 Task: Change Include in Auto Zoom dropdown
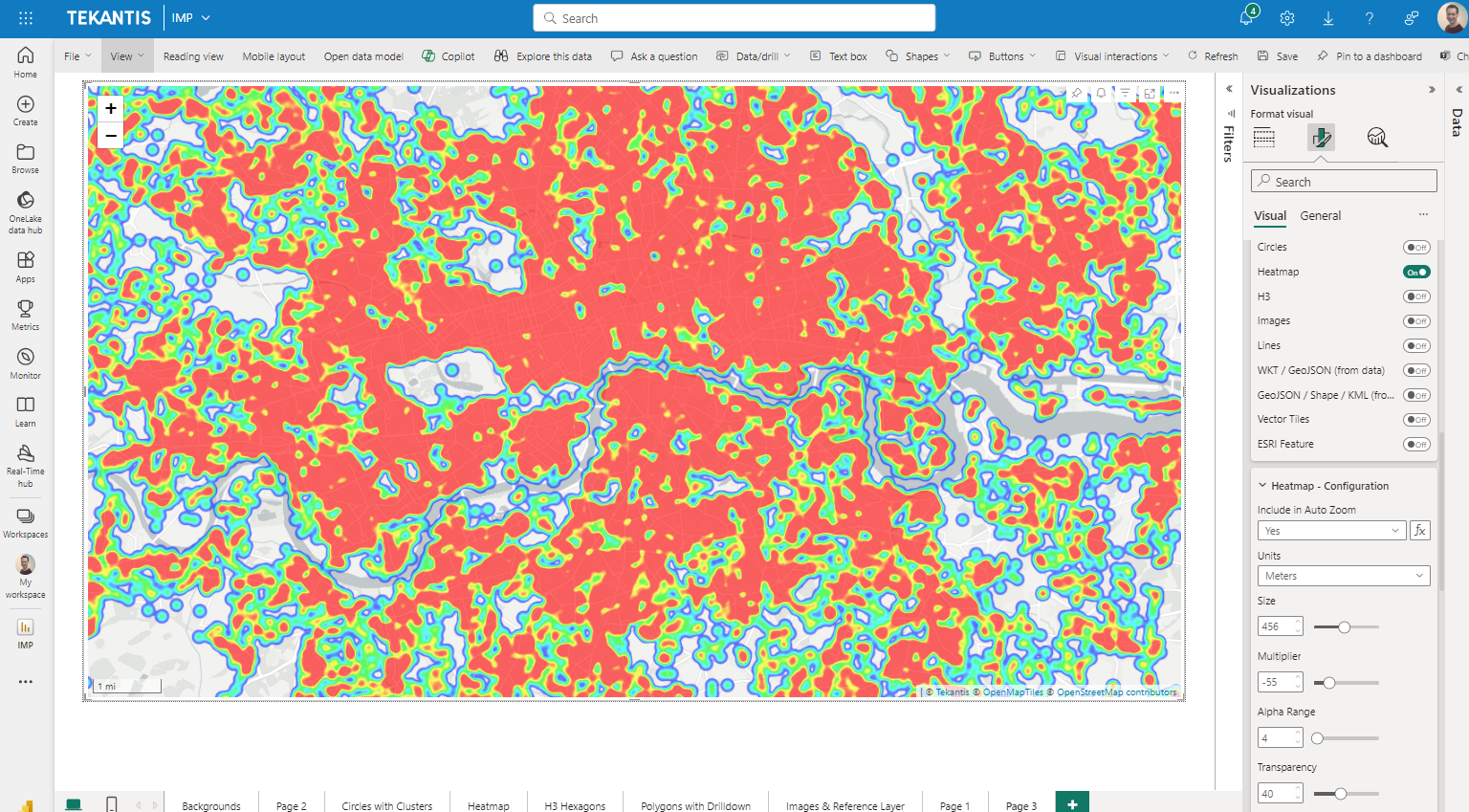point(1330,530)
